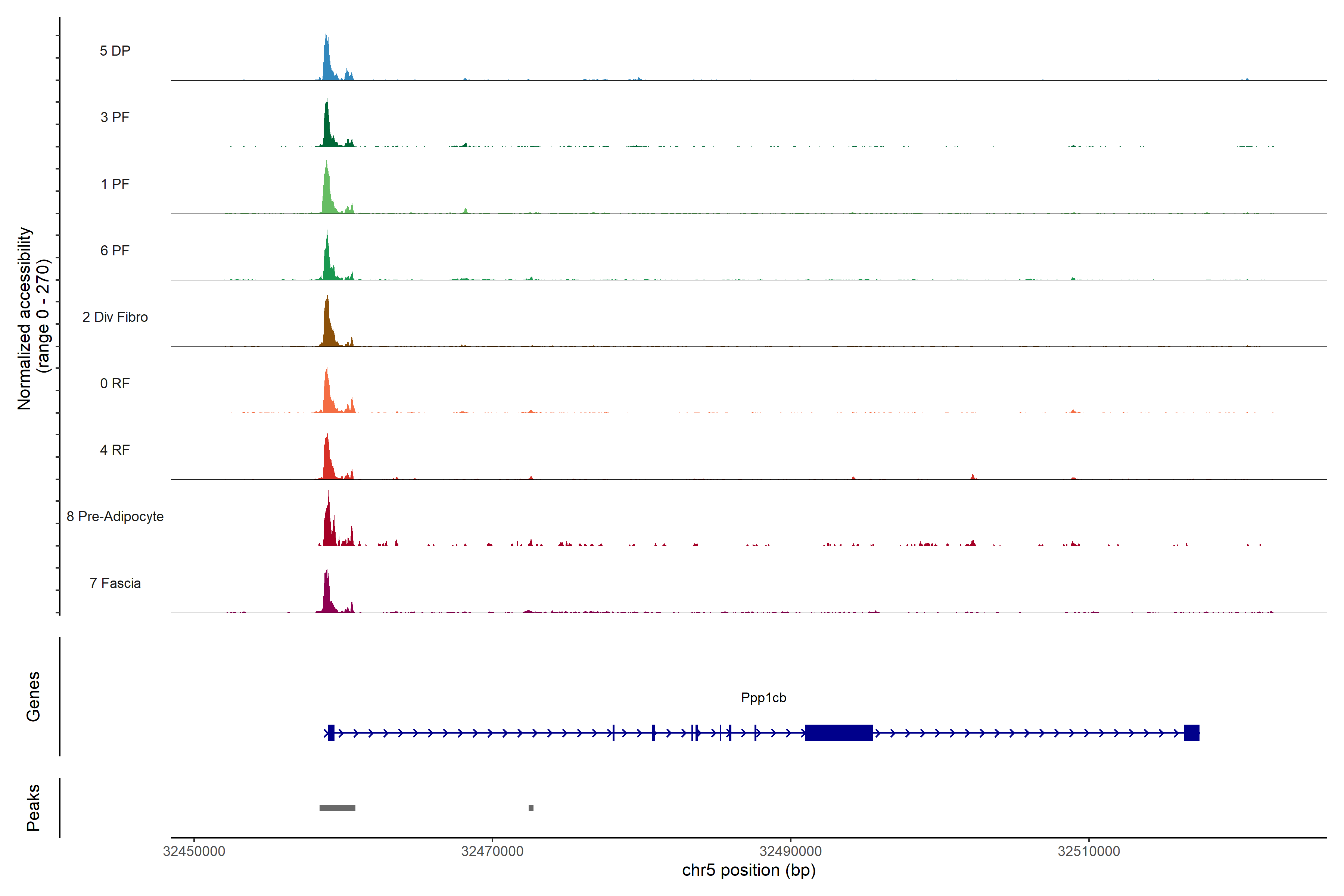Click the small gray peak marker

pos(531,808)
